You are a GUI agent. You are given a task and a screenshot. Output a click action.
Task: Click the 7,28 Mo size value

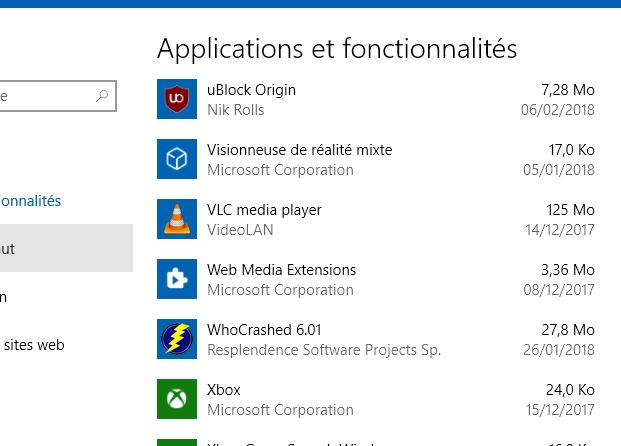(x=568, y=90)
